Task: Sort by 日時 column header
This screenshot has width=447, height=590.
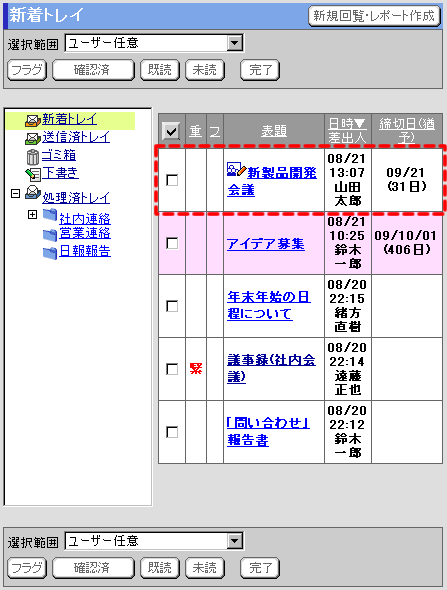Action: pyautogui.click(x=347, y=123)
